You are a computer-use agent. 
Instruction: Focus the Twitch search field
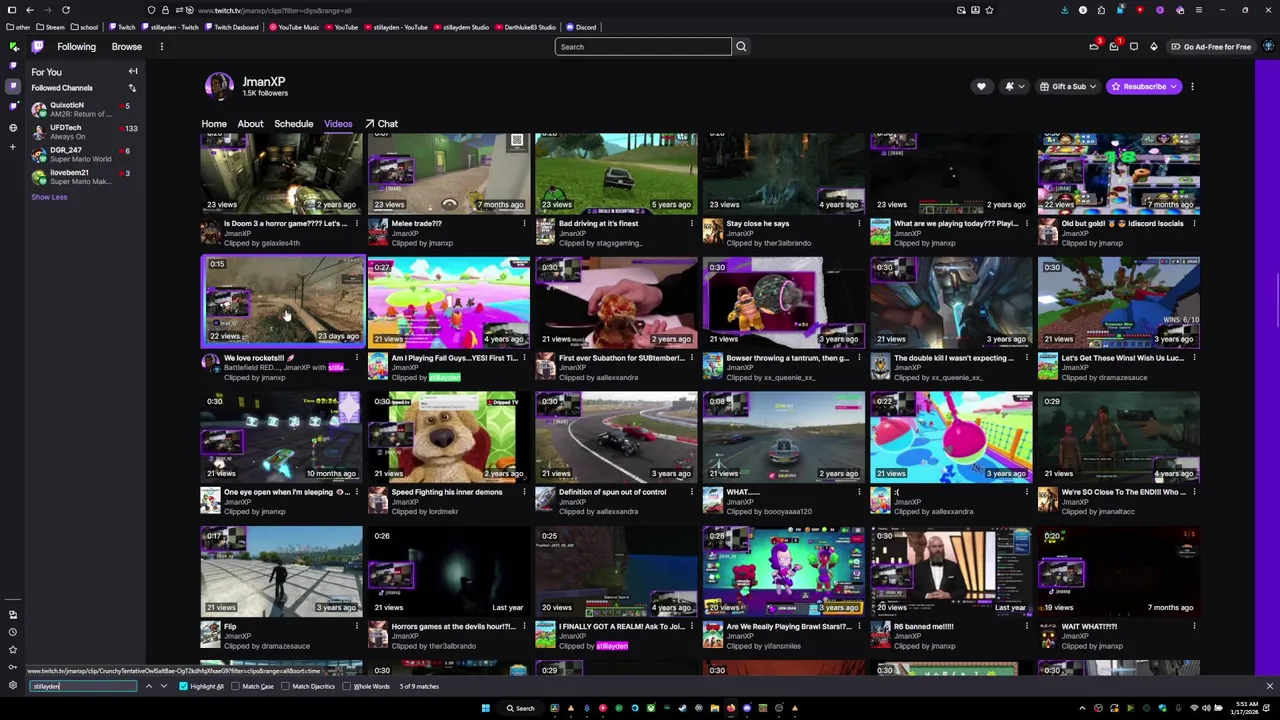[x=643, y=47]
